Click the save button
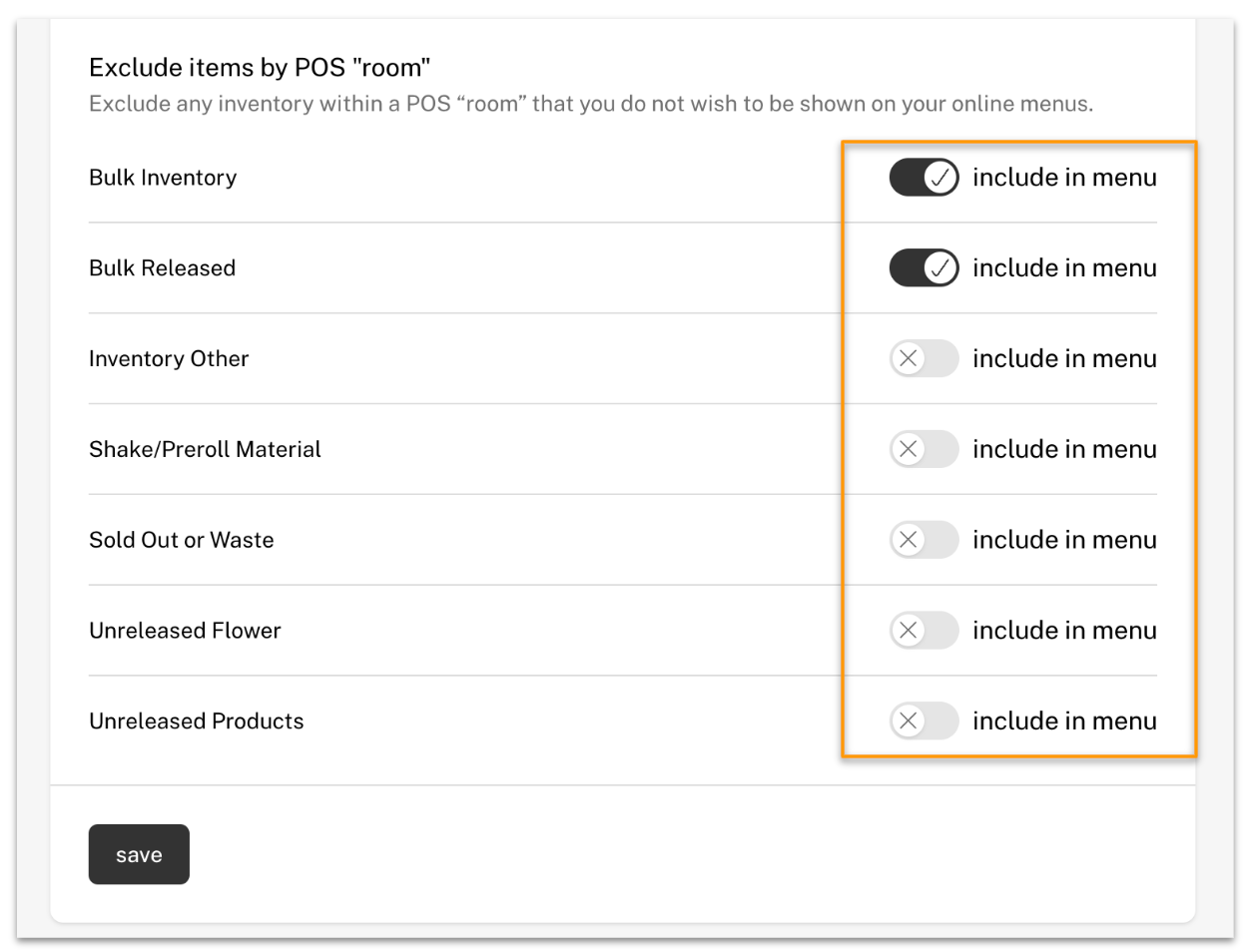 [x=139, y=854]
